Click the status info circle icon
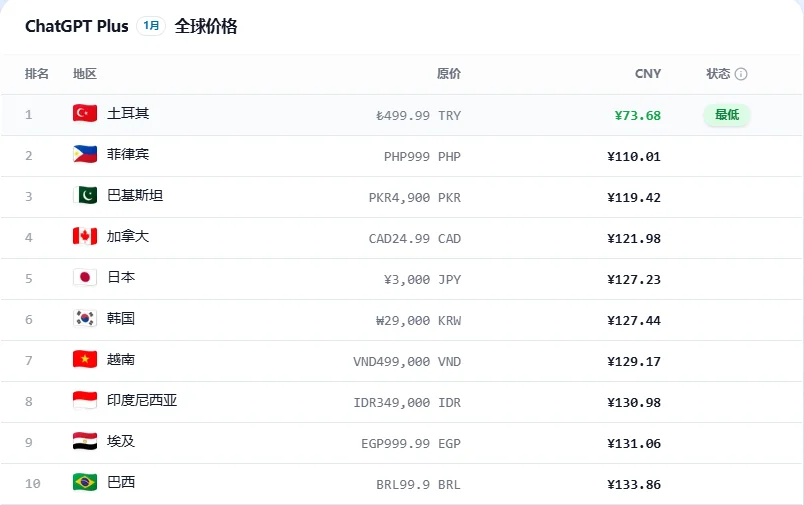 (x=741, y=74)
